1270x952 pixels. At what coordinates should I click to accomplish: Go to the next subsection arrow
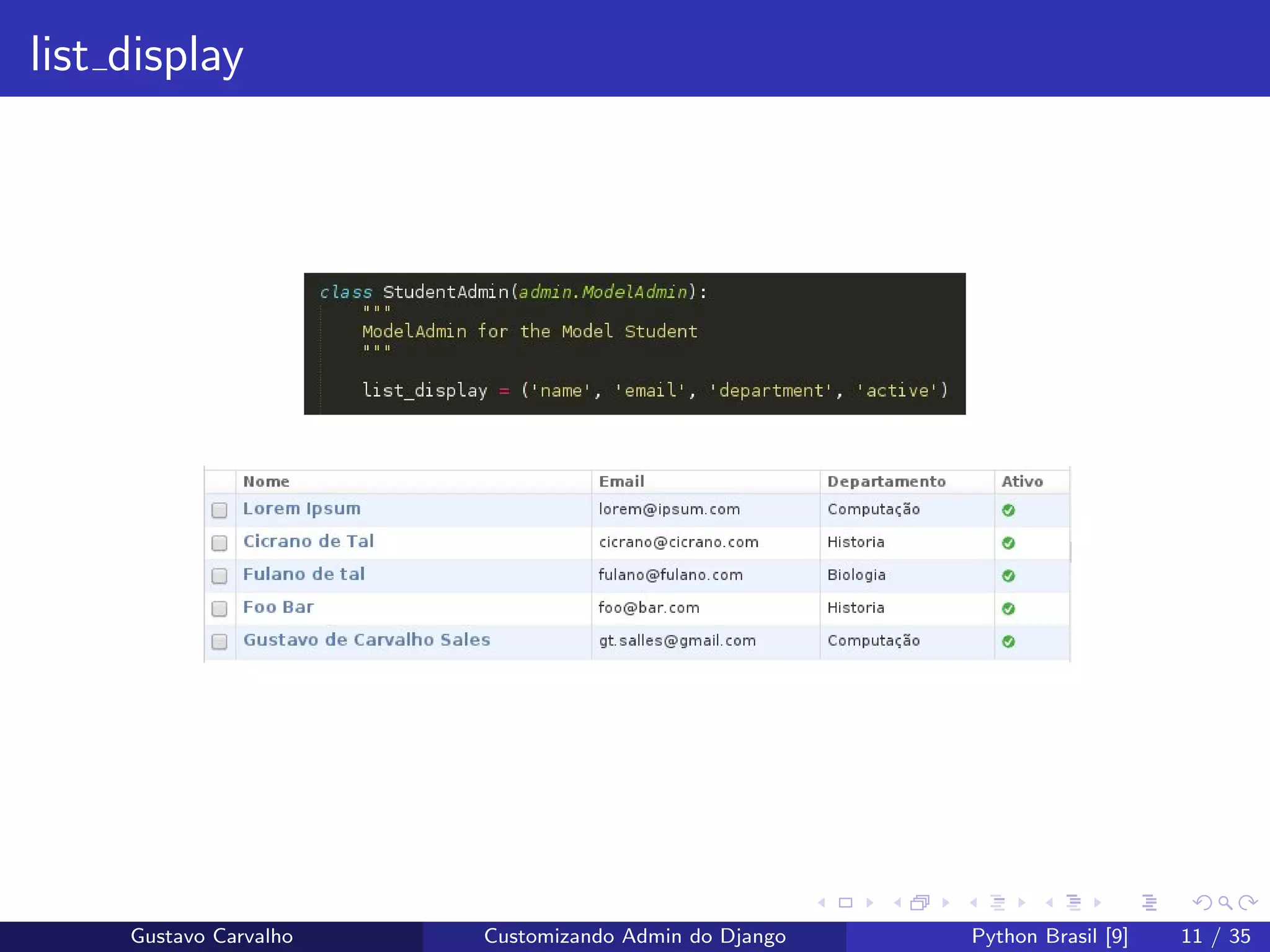pyautogui.click(x=1021, y=903)
